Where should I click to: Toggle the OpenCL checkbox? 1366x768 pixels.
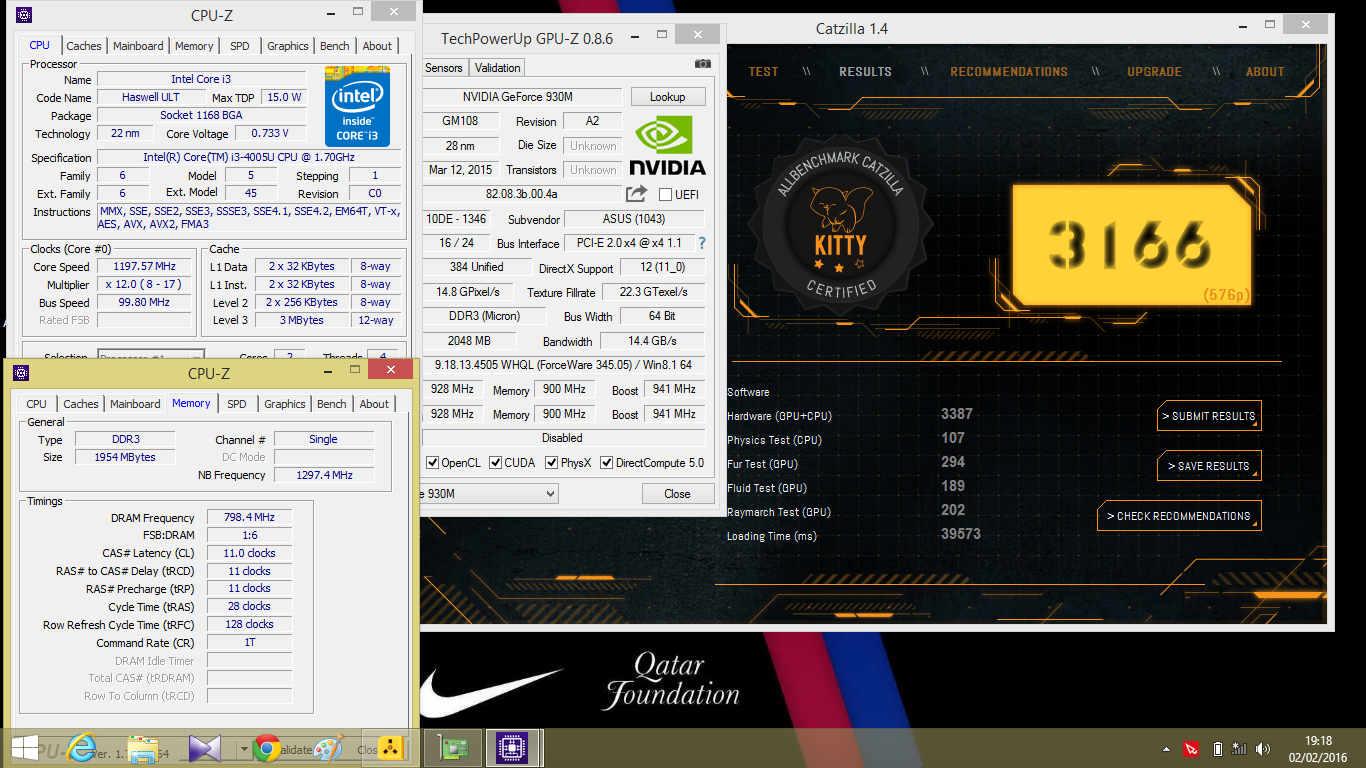[433, 463]
